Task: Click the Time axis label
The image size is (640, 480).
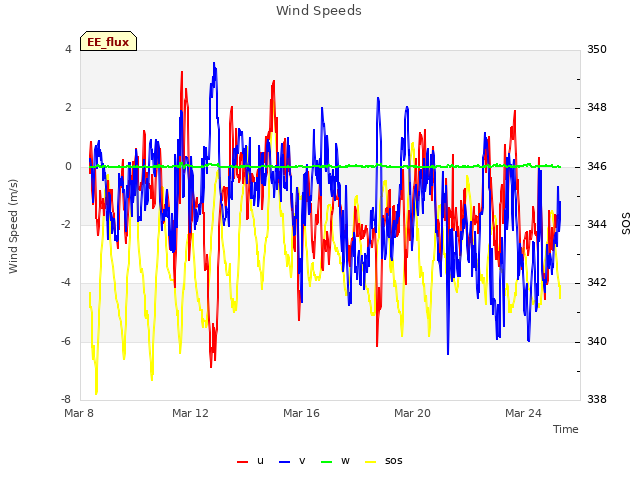Action: [566, 429]
